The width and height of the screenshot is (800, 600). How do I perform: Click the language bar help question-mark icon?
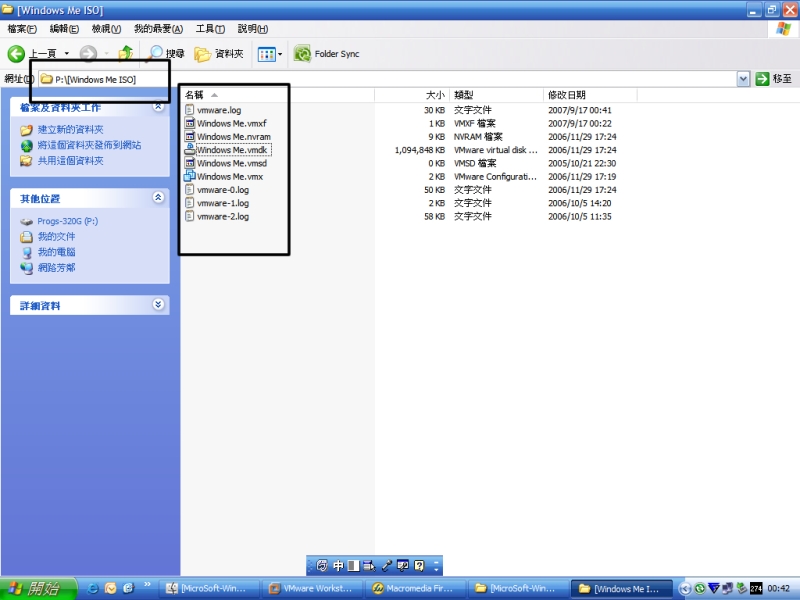pyautogui.click(x=419, y=565)
